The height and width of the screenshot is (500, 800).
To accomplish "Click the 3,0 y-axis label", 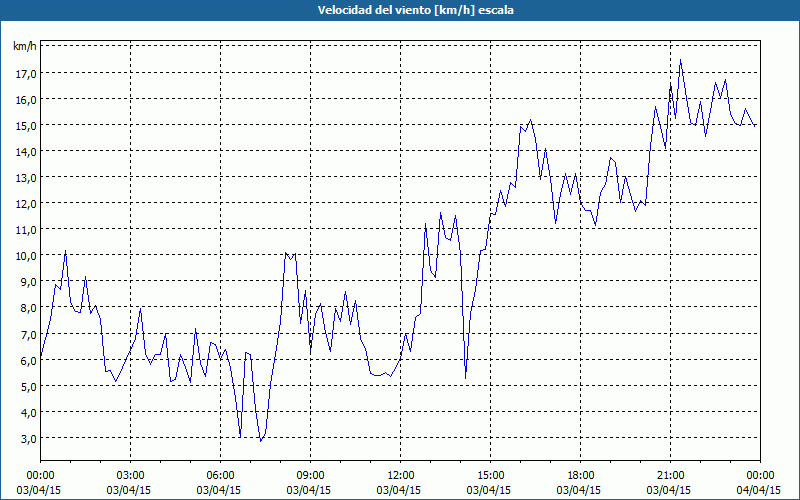I will point(29,439).
